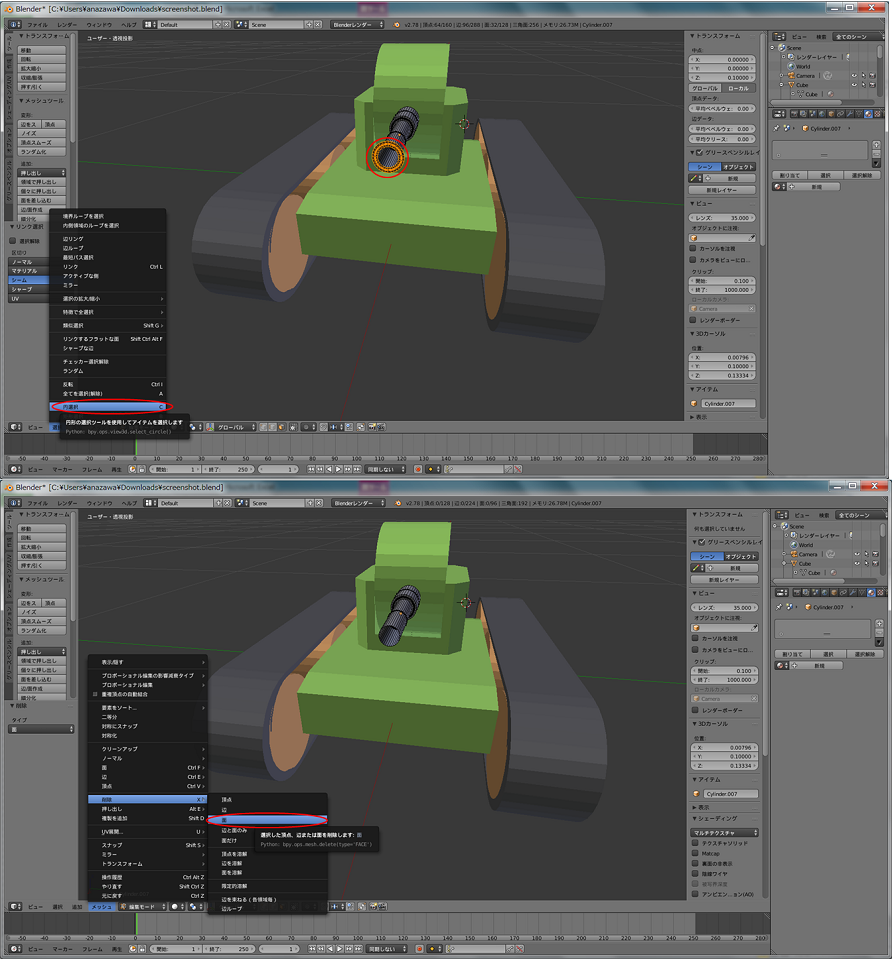This screenshot has height=960, width=892.
Task: Enable the Matcap checkbox
Action: tap(696, 853)
